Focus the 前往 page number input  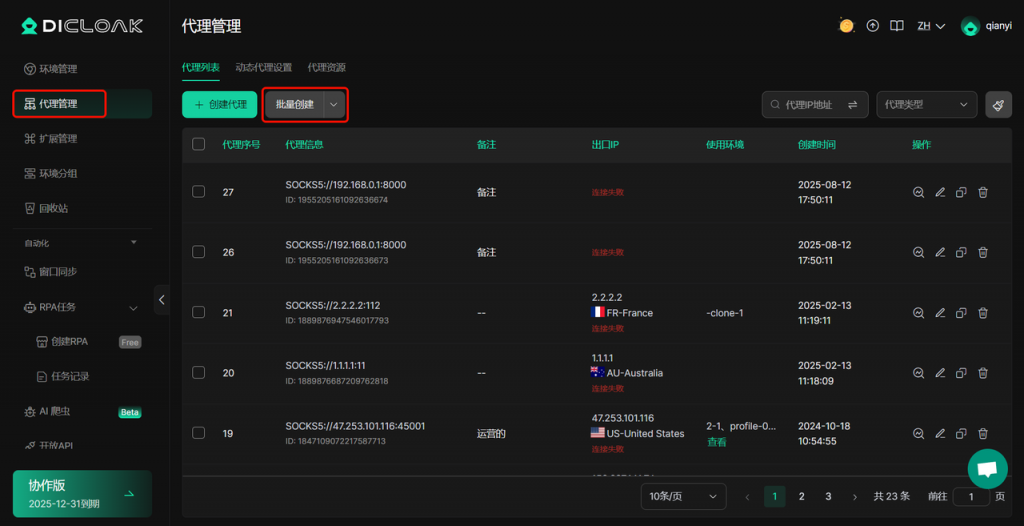click(971, 497)
